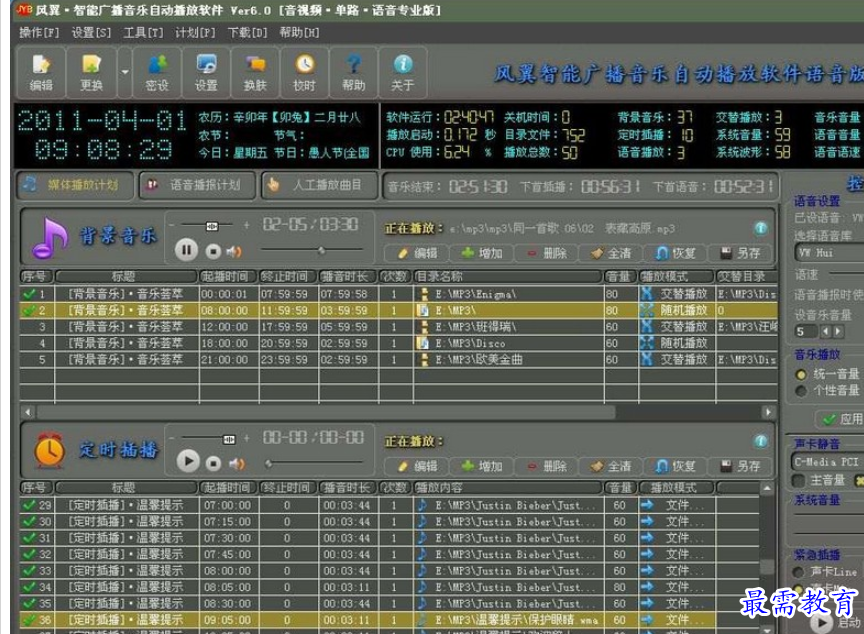Select the E:\MP3\Disco directory cell
The width and height of the screenshot is (864, 634).
click(509, 343)
